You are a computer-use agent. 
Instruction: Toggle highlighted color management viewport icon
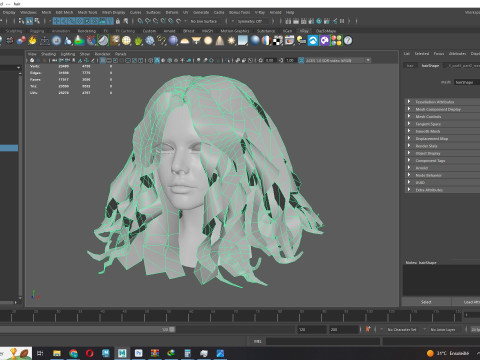[x=301, y=60]
